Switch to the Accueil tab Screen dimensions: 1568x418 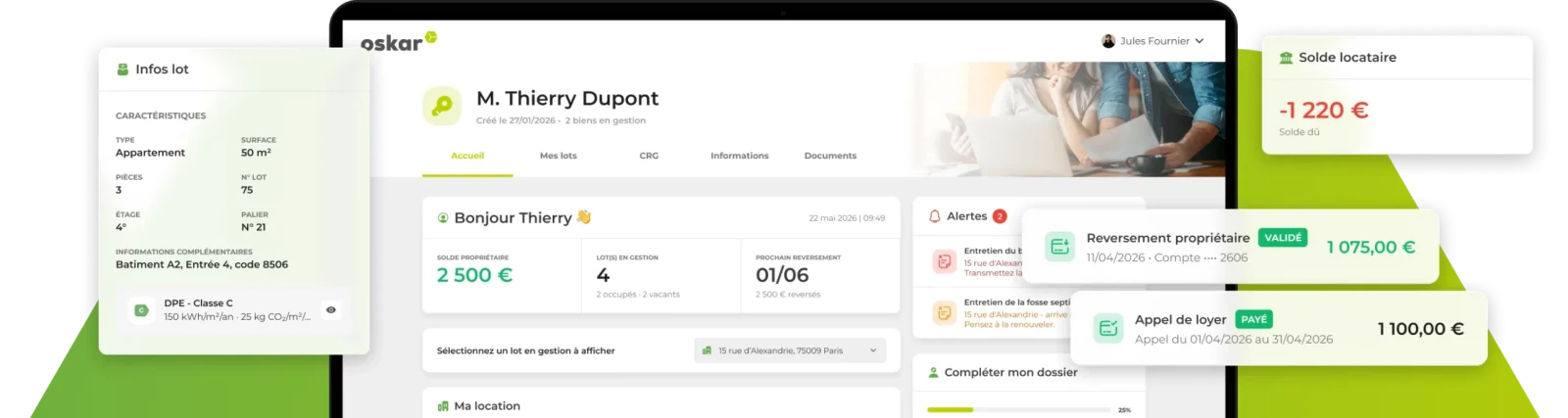[467, 156]
